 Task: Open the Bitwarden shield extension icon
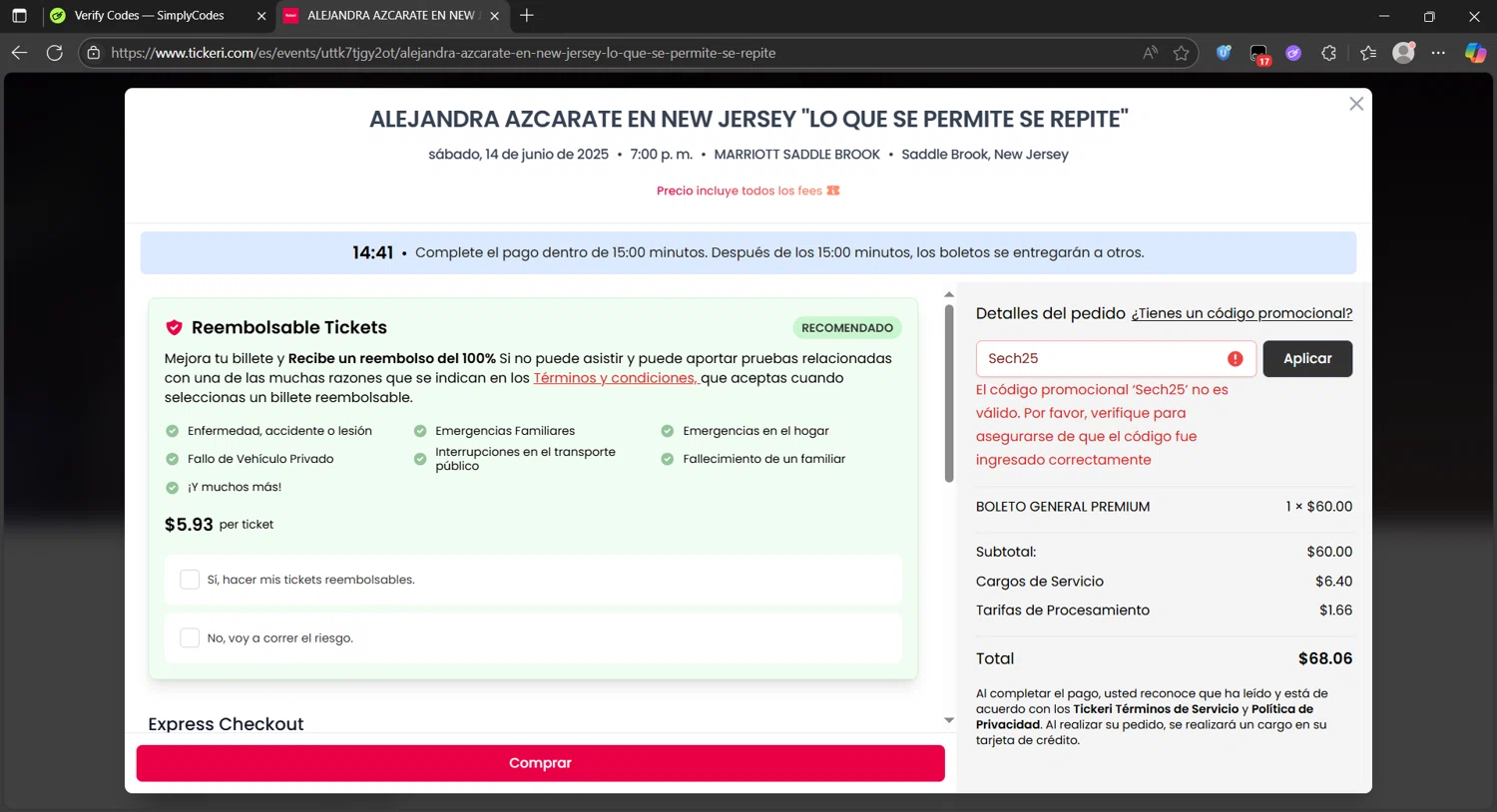click(x=1224, y=53)
